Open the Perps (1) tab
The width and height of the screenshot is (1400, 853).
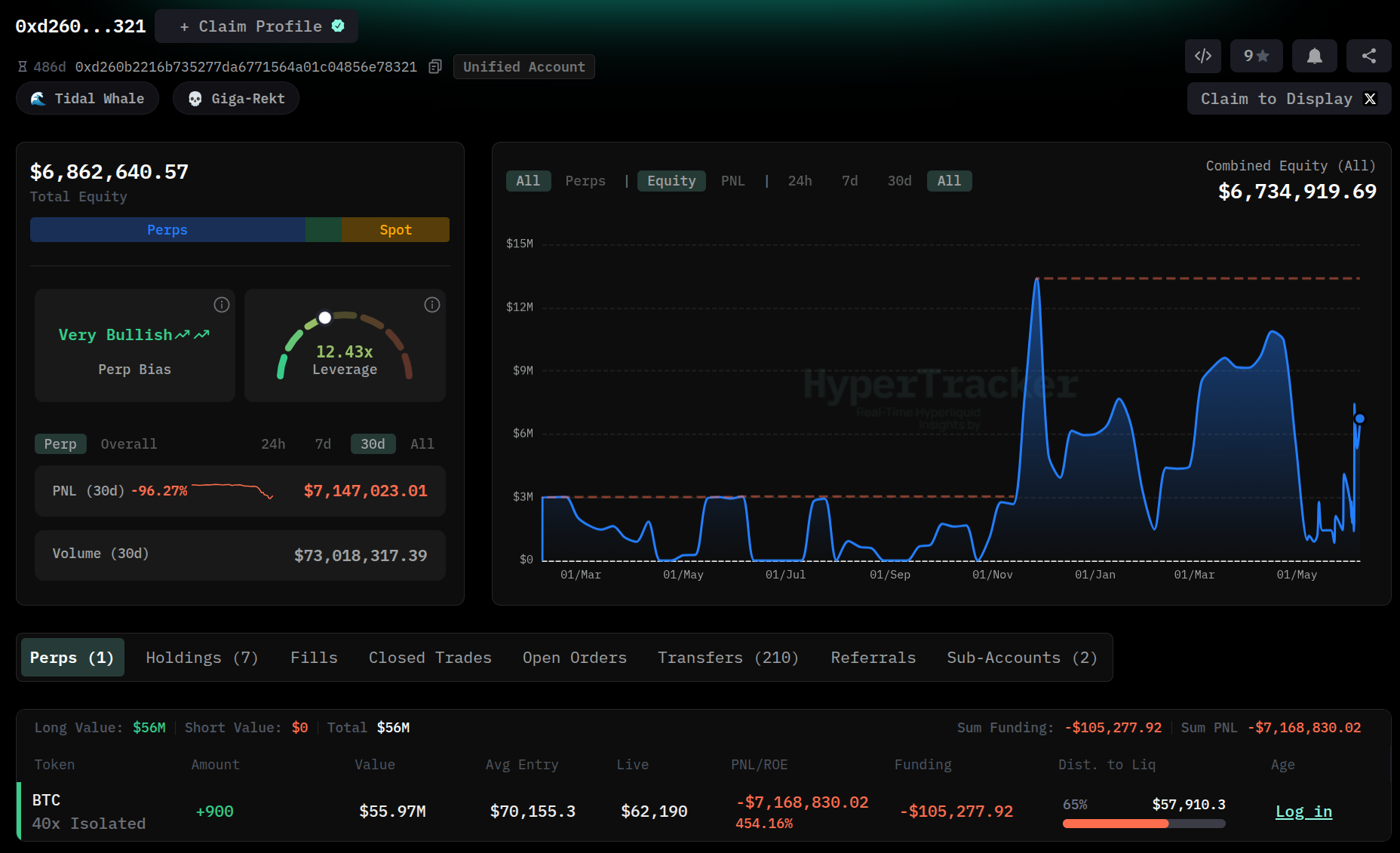pyautogui.click(x=72, y=658)
